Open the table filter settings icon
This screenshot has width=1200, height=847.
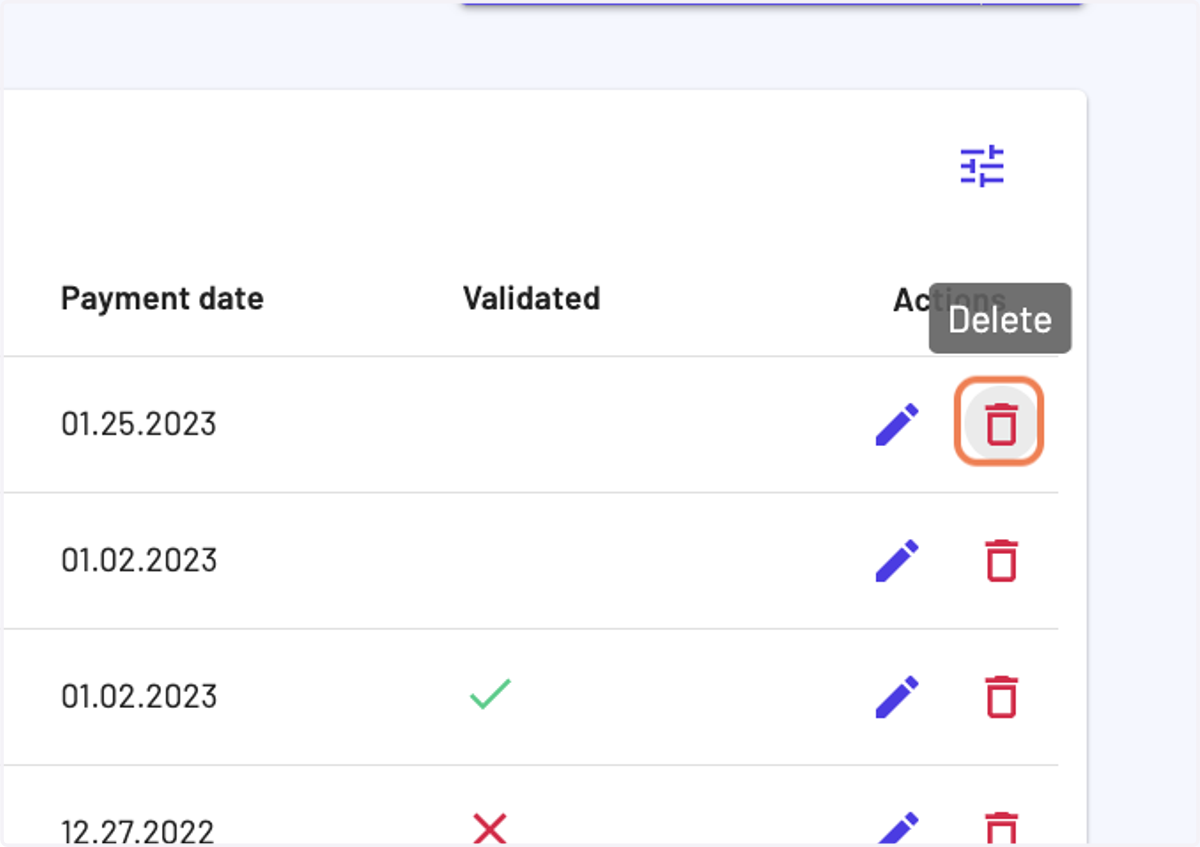tap(982, 166)
